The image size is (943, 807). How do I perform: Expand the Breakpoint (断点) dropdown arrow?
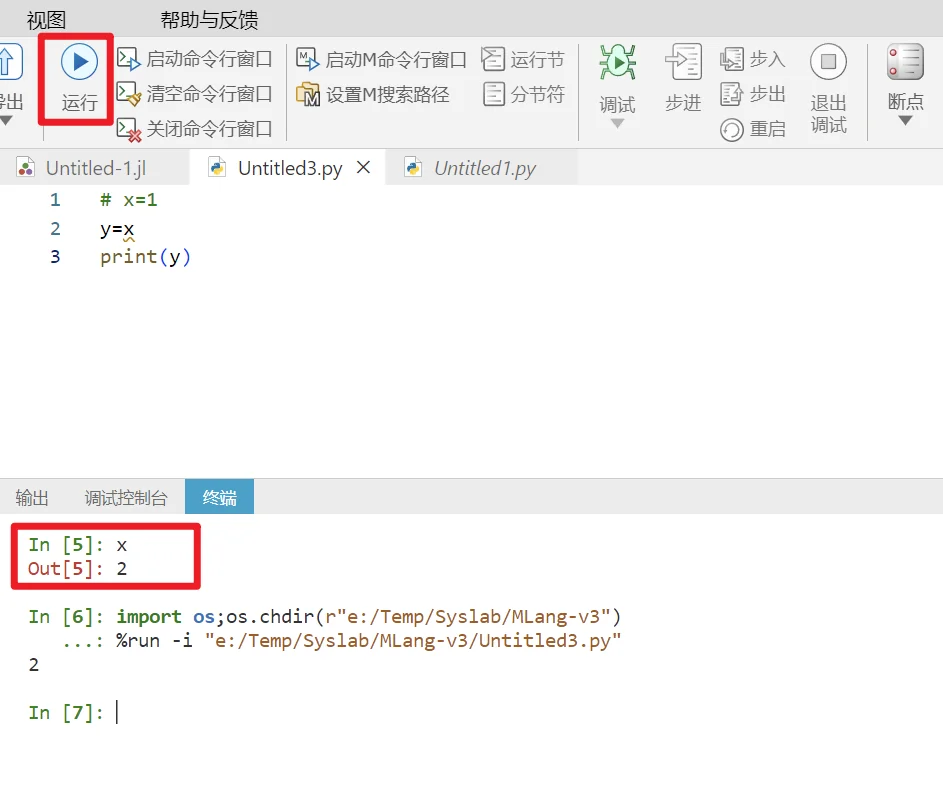[x=905, y=121]
